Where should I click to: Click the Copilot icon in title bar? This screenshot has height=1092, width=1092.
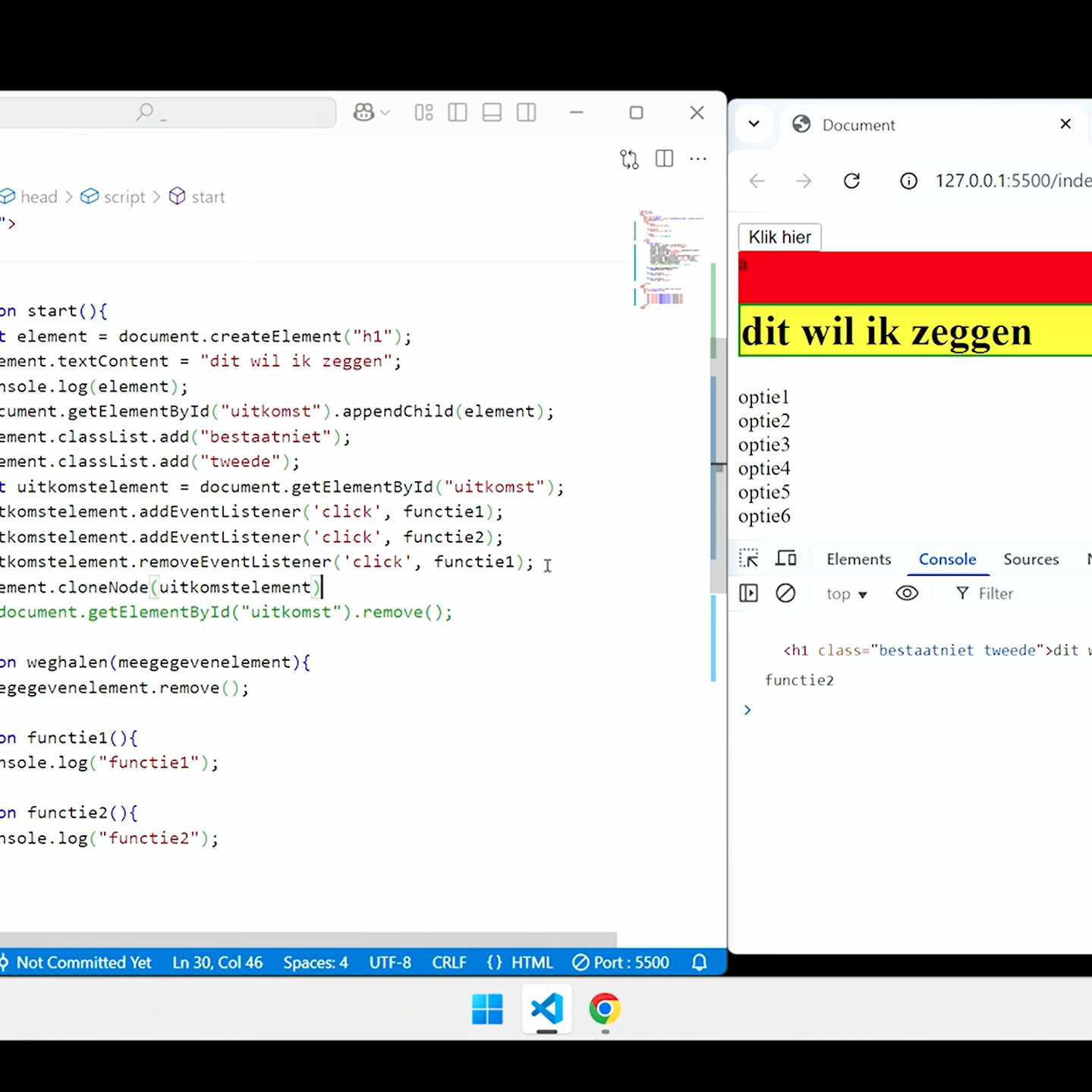click(364, 112)
